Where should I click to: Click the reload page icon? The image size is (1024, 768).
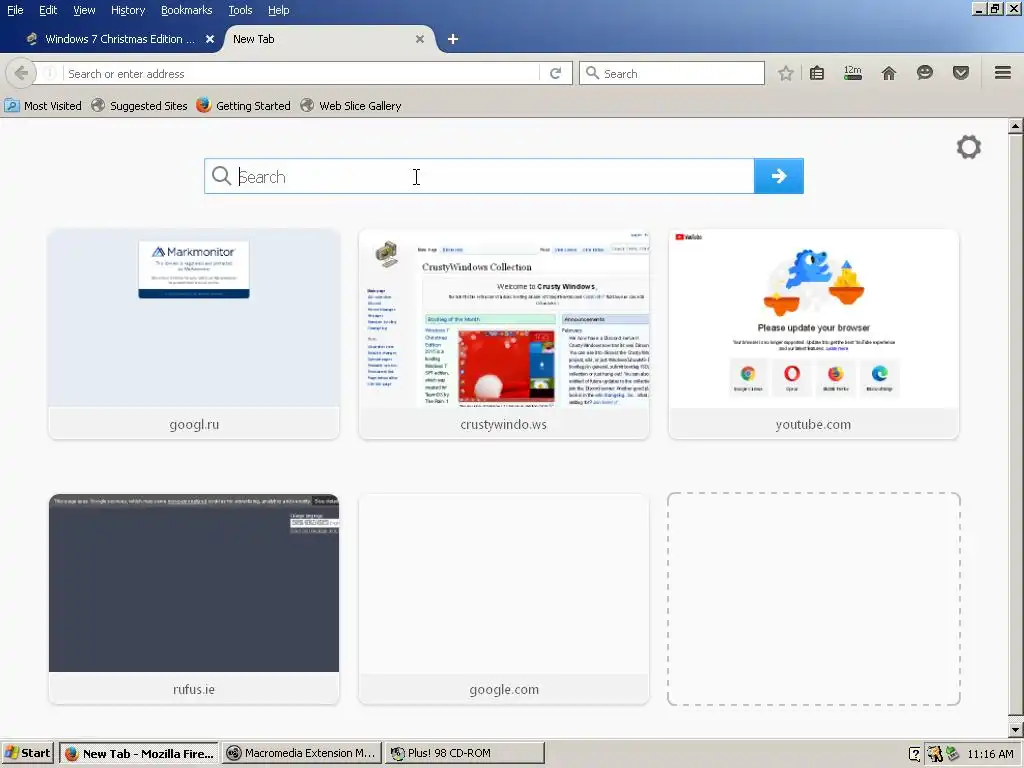click(x=556, y=73)
